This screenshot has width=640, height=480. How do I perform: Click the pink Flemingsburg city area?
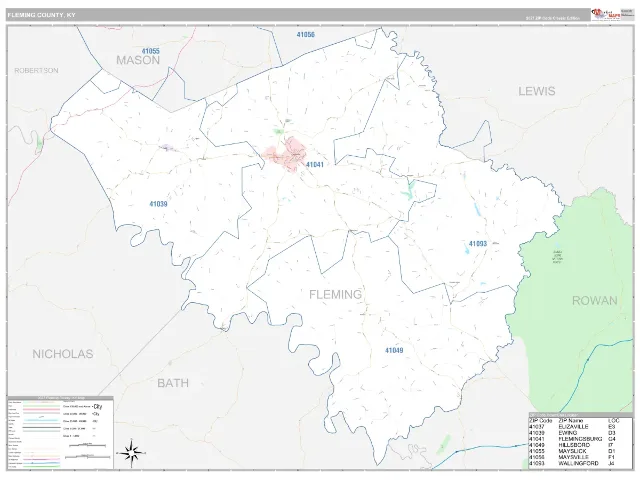(286, 155)
